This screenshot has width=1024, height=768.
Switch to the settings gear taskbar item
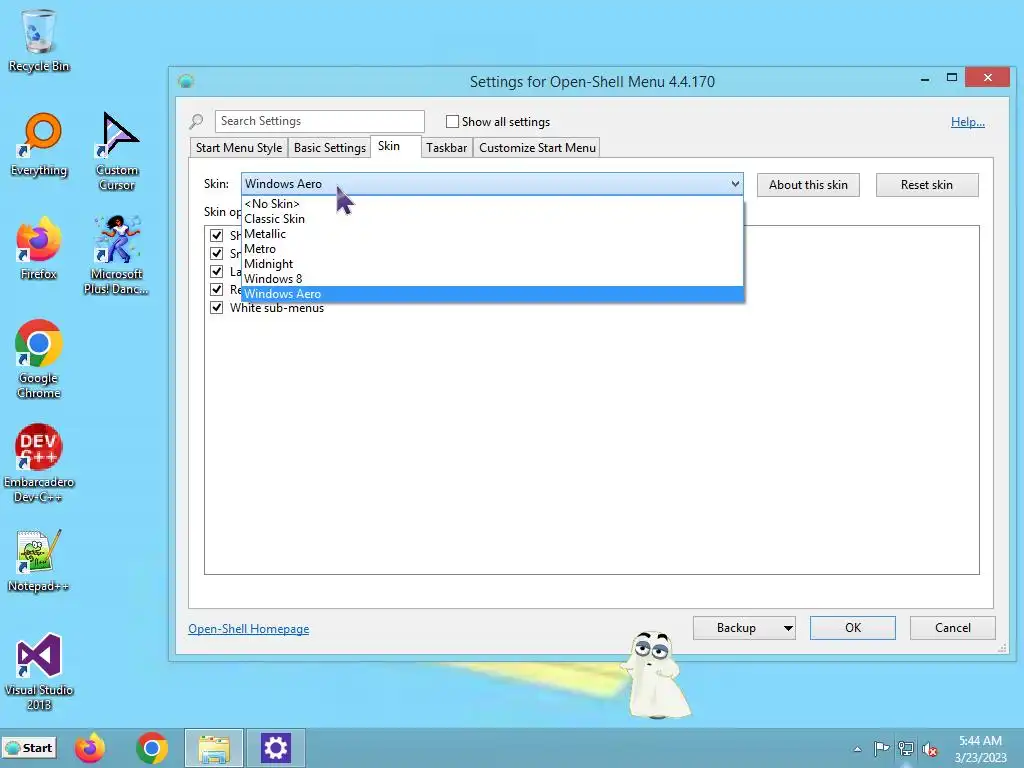pyautogui.click(x=275, y=748)
